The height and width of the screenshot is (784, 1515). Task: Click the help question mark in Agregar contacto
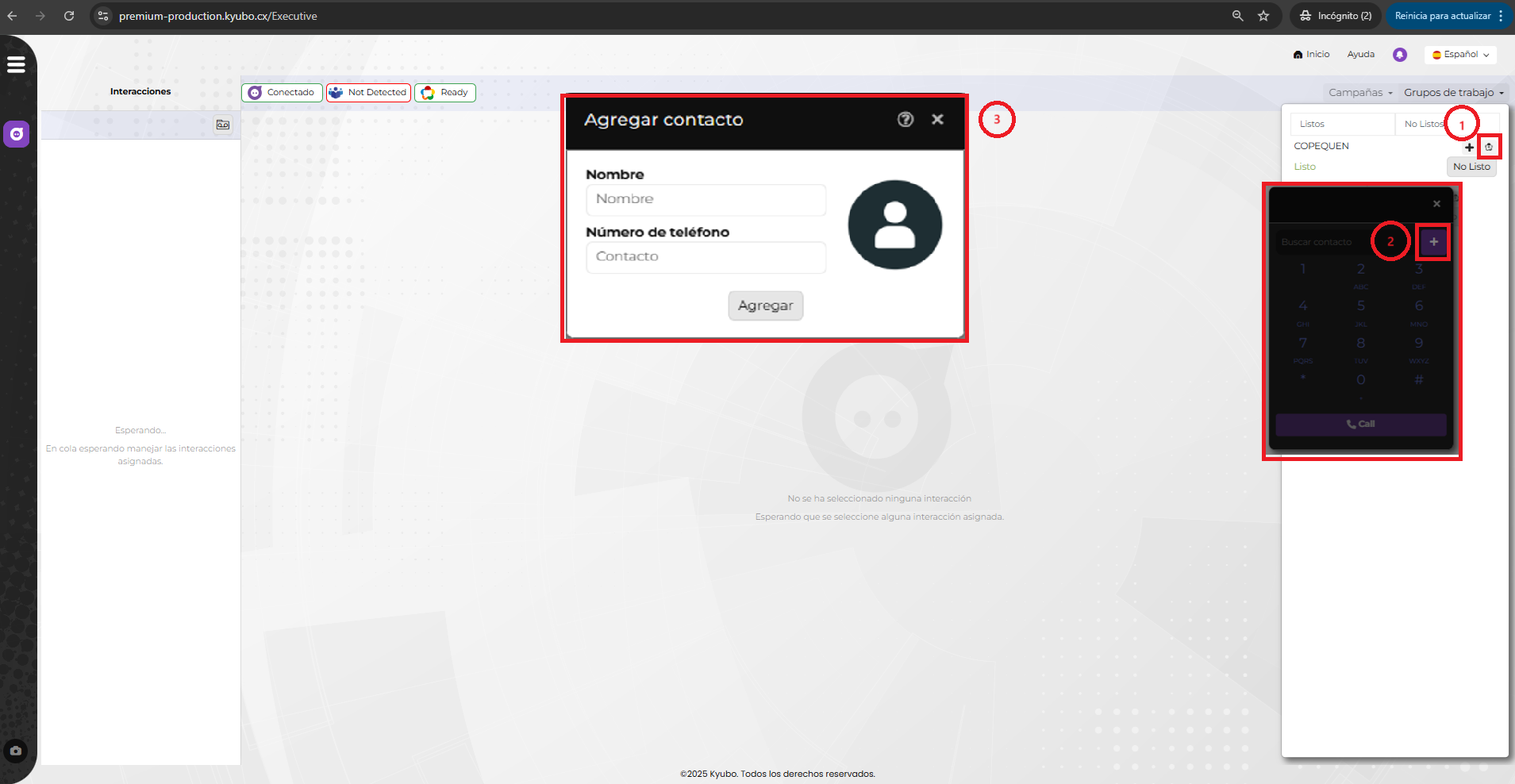906,119
